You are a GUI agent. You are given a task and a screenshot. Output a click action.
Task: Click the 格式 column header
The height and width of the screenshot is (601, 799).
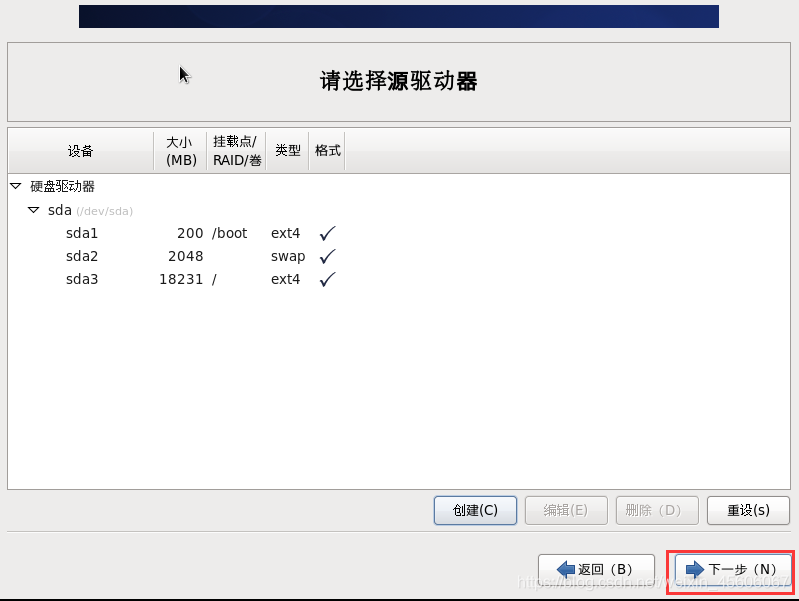(327, 151)
